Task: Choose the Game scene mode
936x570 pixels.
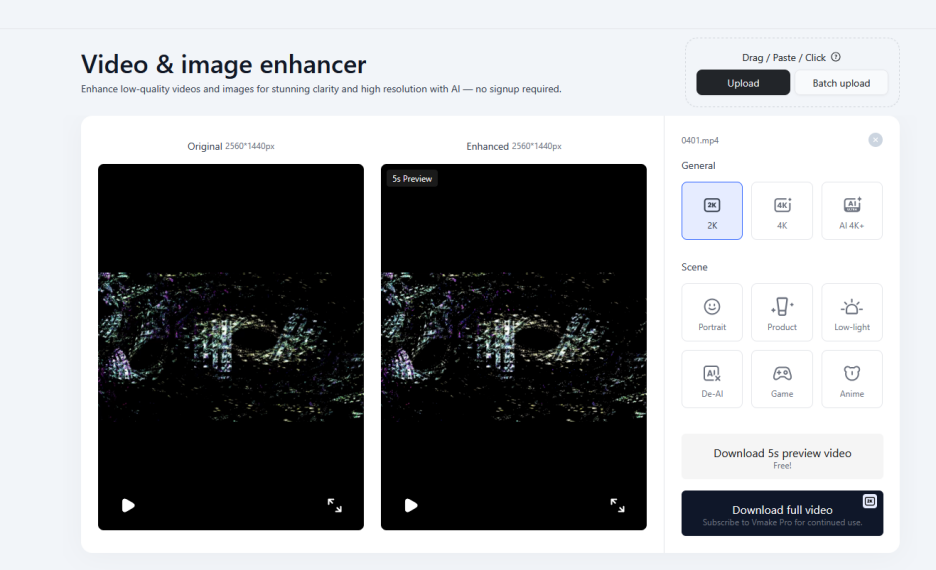Action: pyautogui.click(x=782, y=379)
